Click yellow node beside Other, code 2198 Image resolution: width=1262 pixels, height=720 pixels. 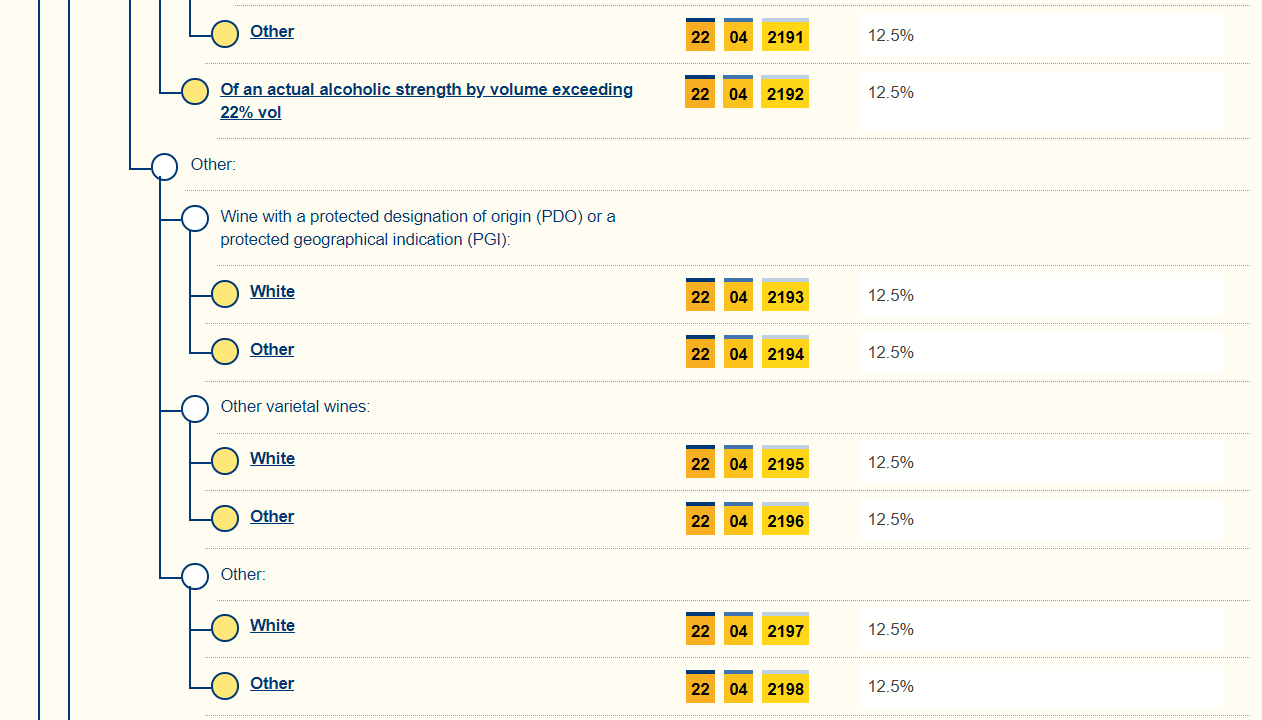pyautogui.click(x=225, y=686)
